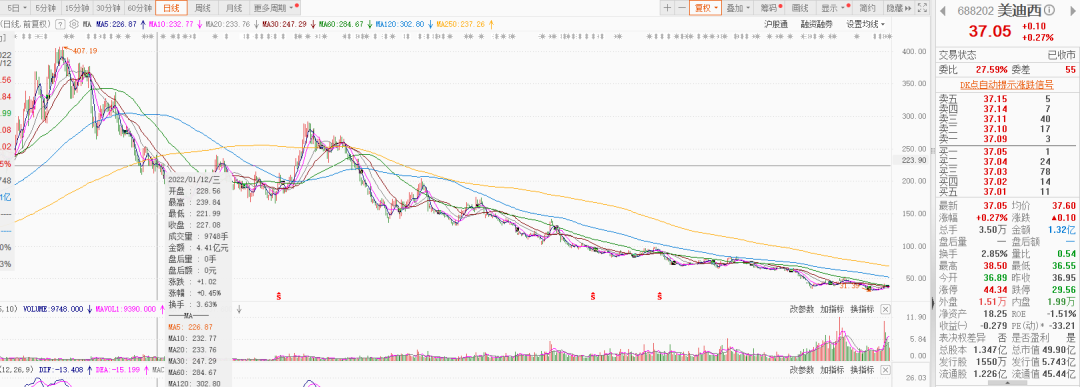Click the DK点自动提示涨跌信号 link

pos(1008,84)
